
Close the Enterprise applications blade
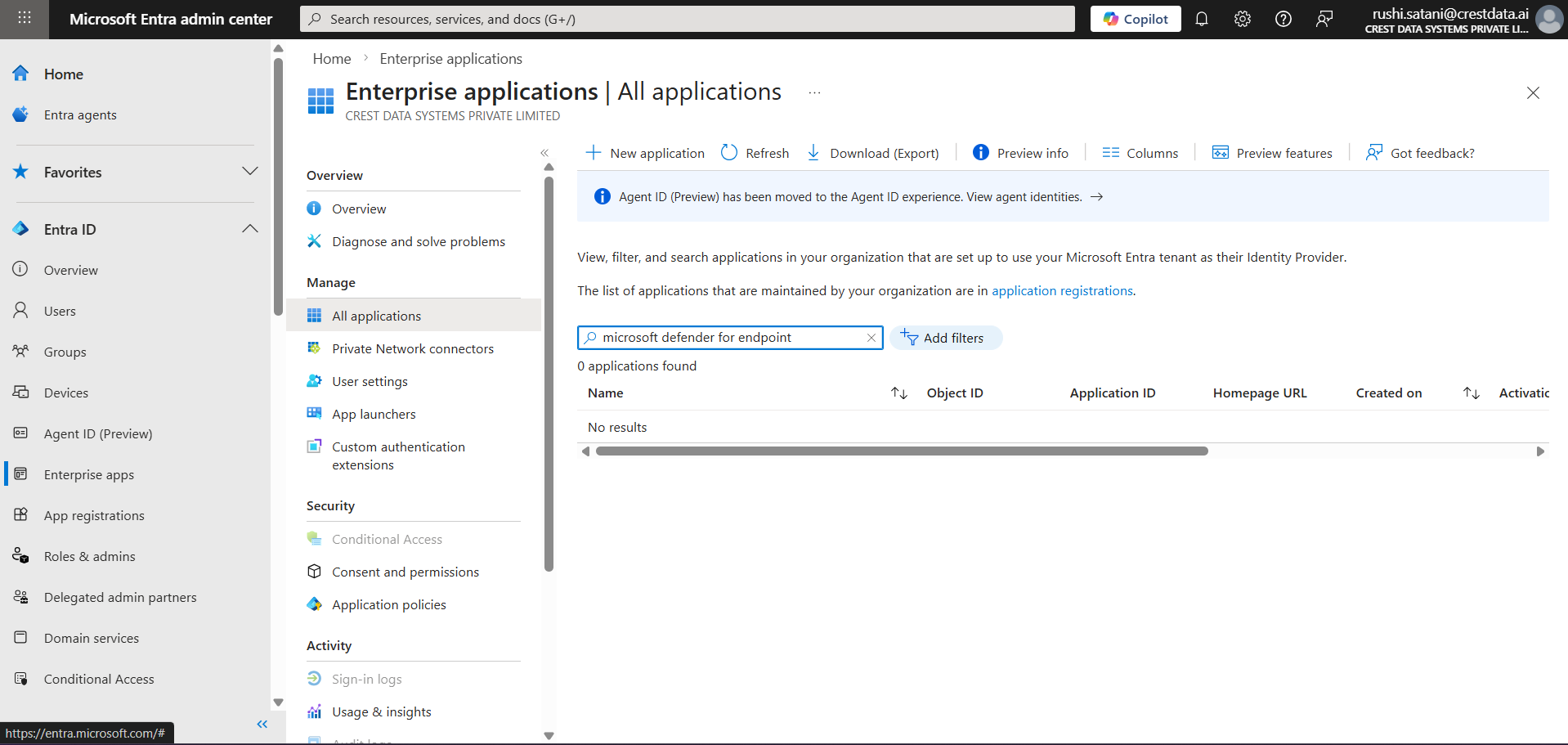(x=1533, y=93)
